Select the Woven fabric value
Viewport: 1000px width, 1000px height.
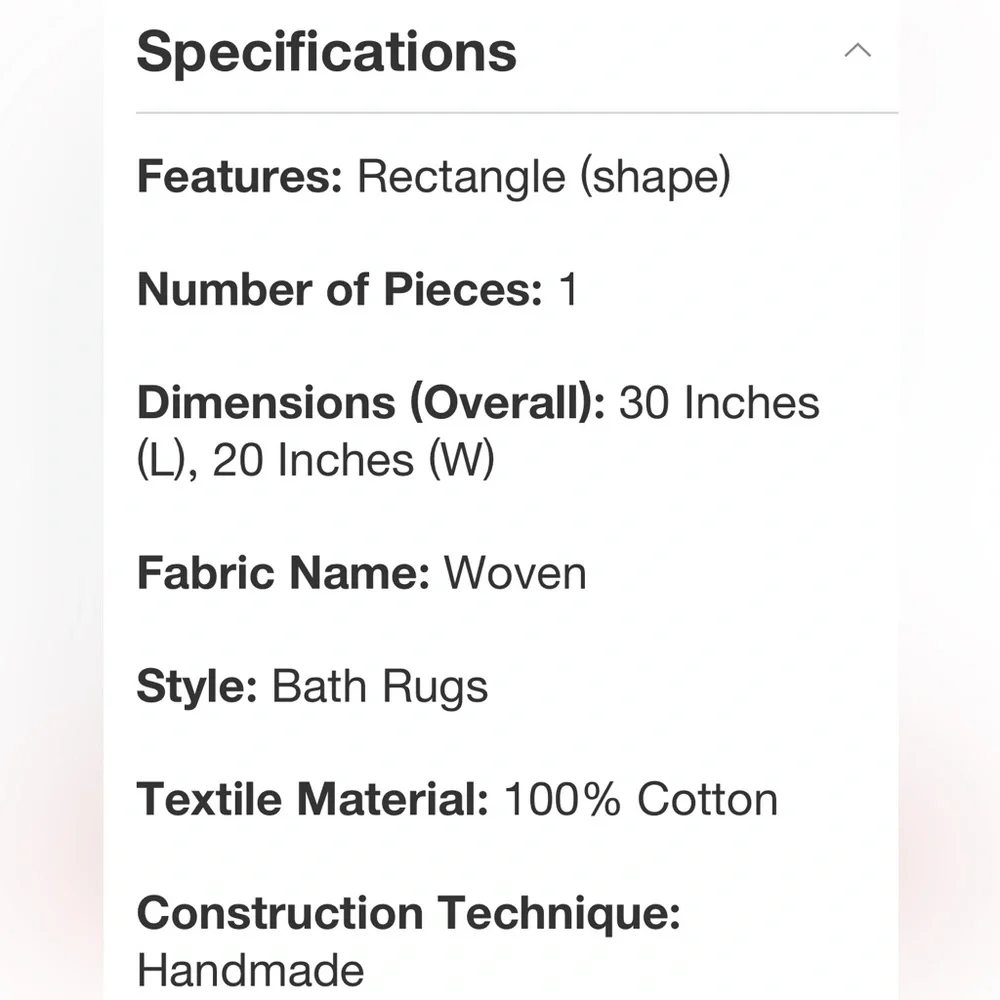[515, 573]
